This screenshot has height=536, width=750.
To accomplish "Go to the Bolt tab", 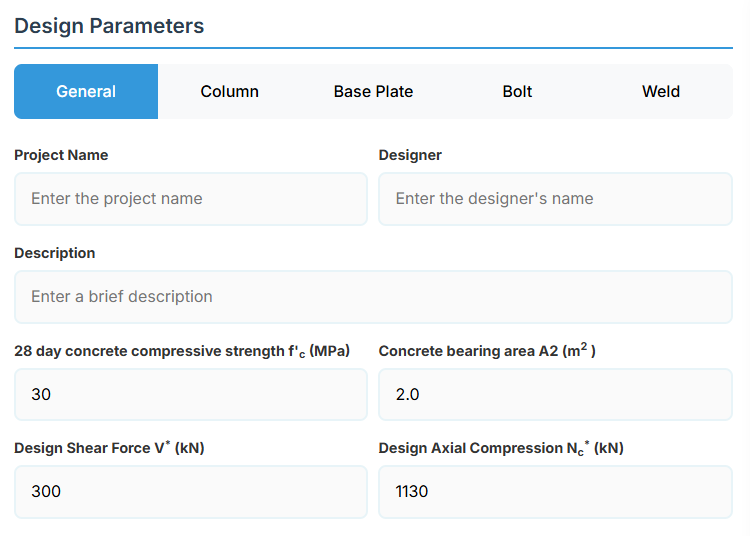I will (x=517, y=92).
